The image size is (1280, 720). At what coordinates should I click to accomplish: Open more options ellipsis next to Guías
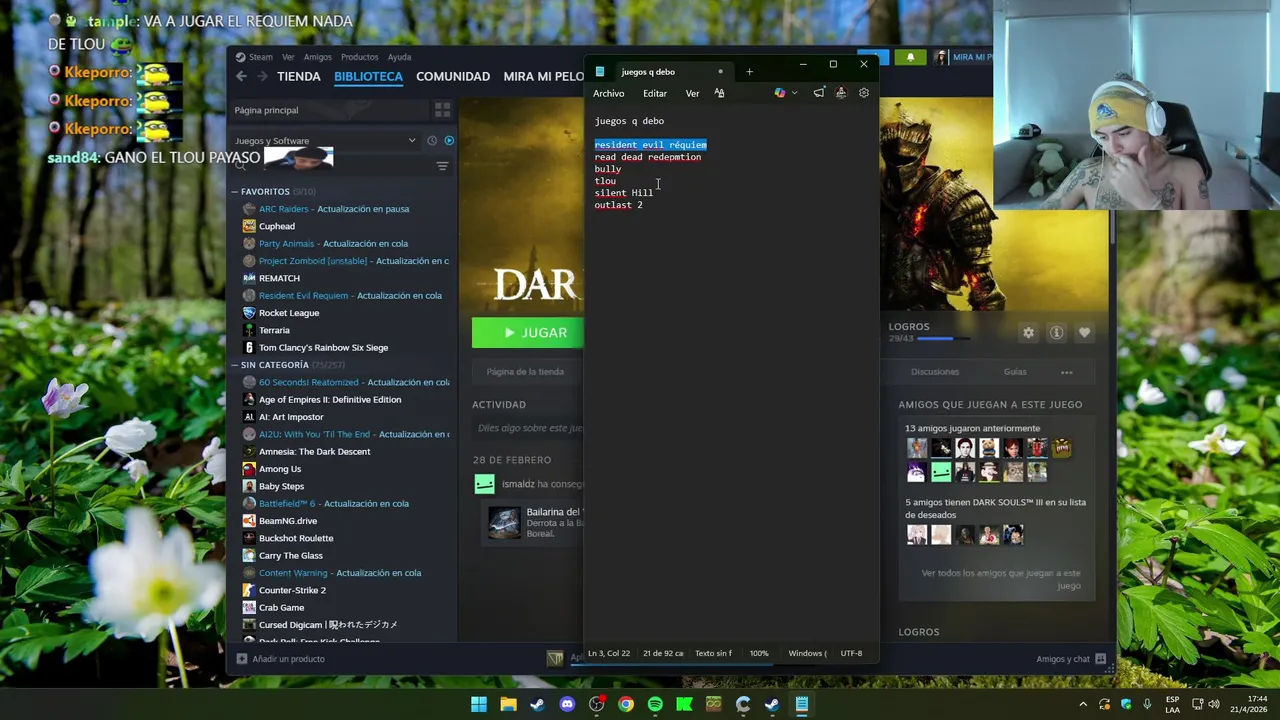point(1066,372)
